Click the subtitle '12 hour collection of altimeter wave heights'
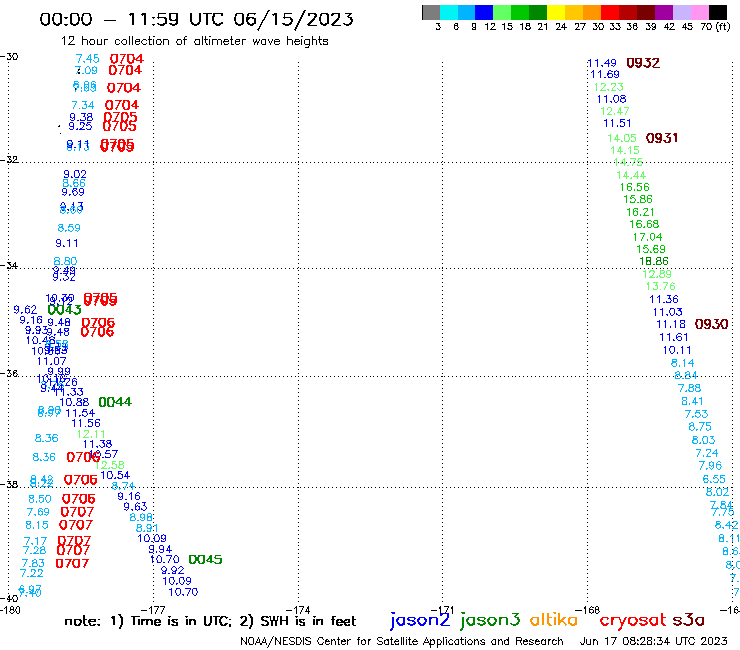The width and height of the screenshot is (740, 650). [x=194, y=41]
